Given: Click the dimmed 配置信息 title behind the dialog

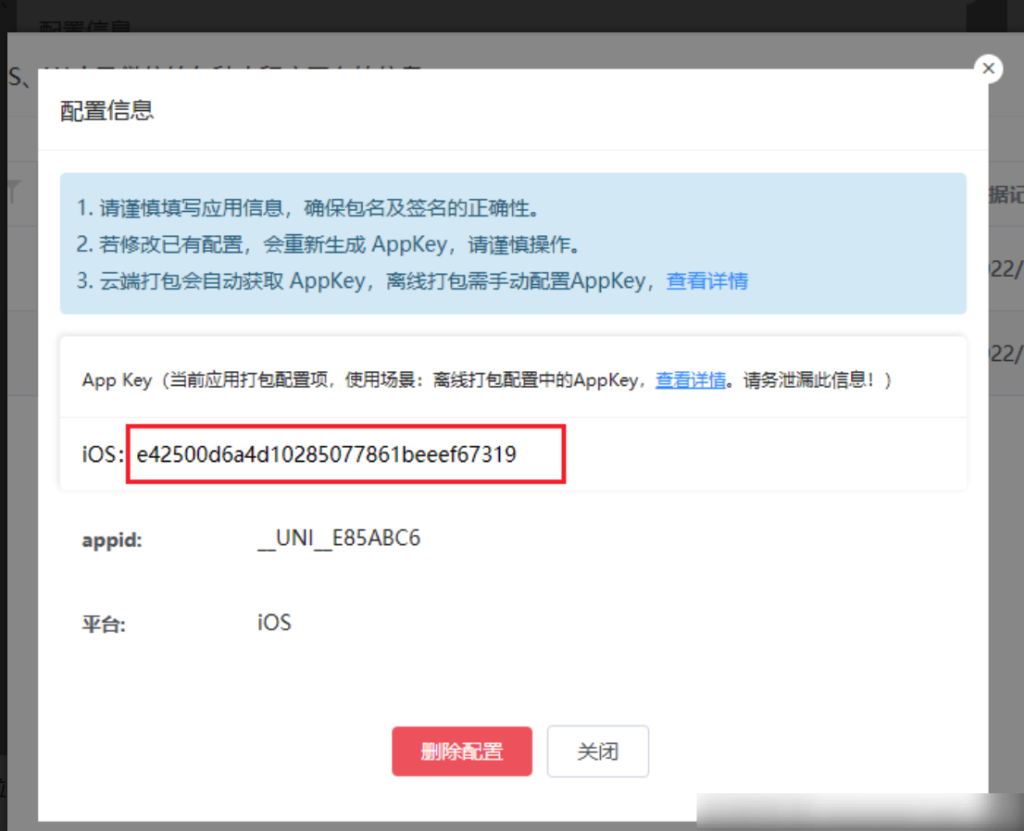Looking at the screenshot, I should (85, 26).
